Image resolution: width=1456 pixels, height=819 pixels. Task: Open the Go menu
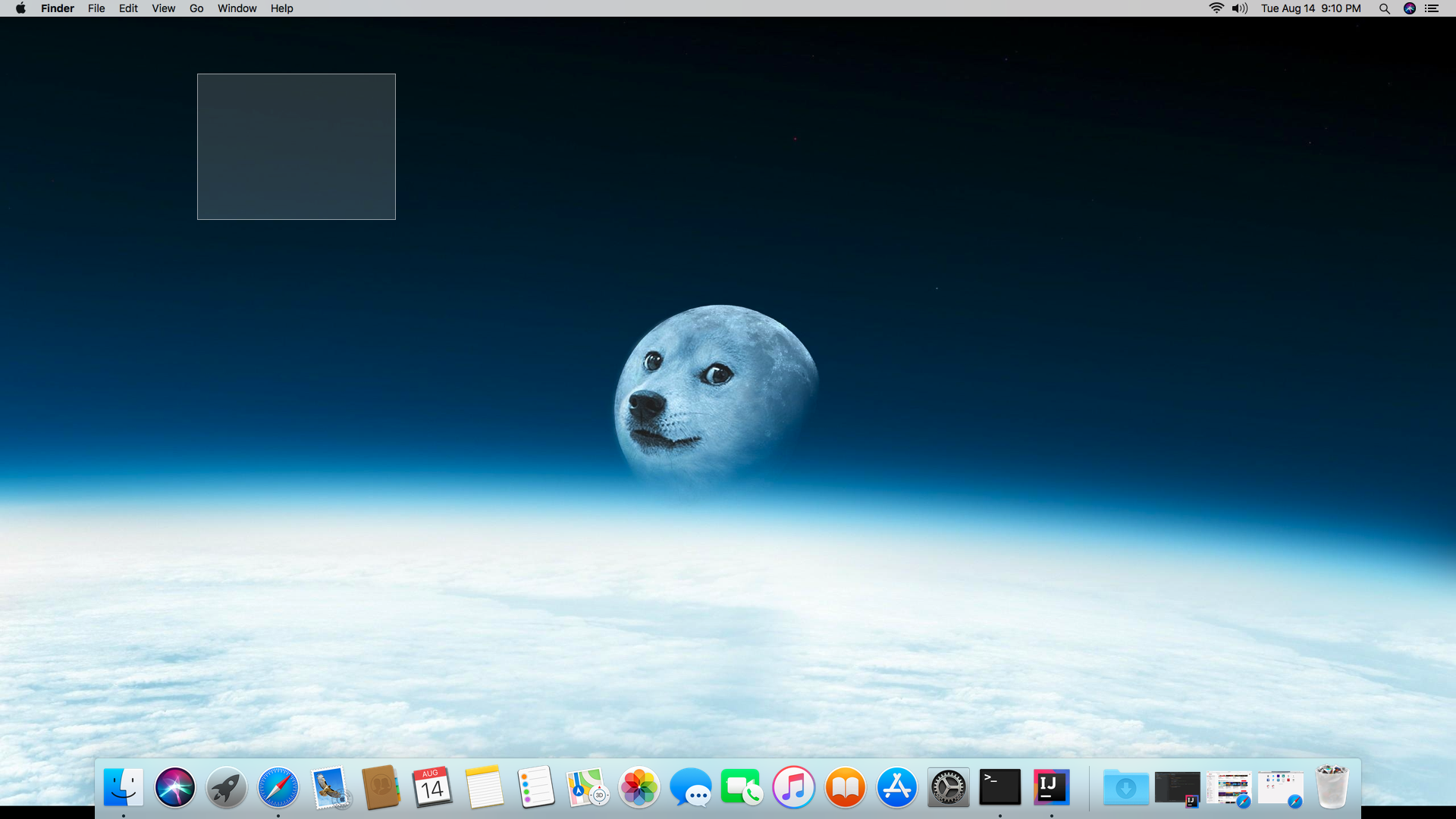click(x=196, y=8)
